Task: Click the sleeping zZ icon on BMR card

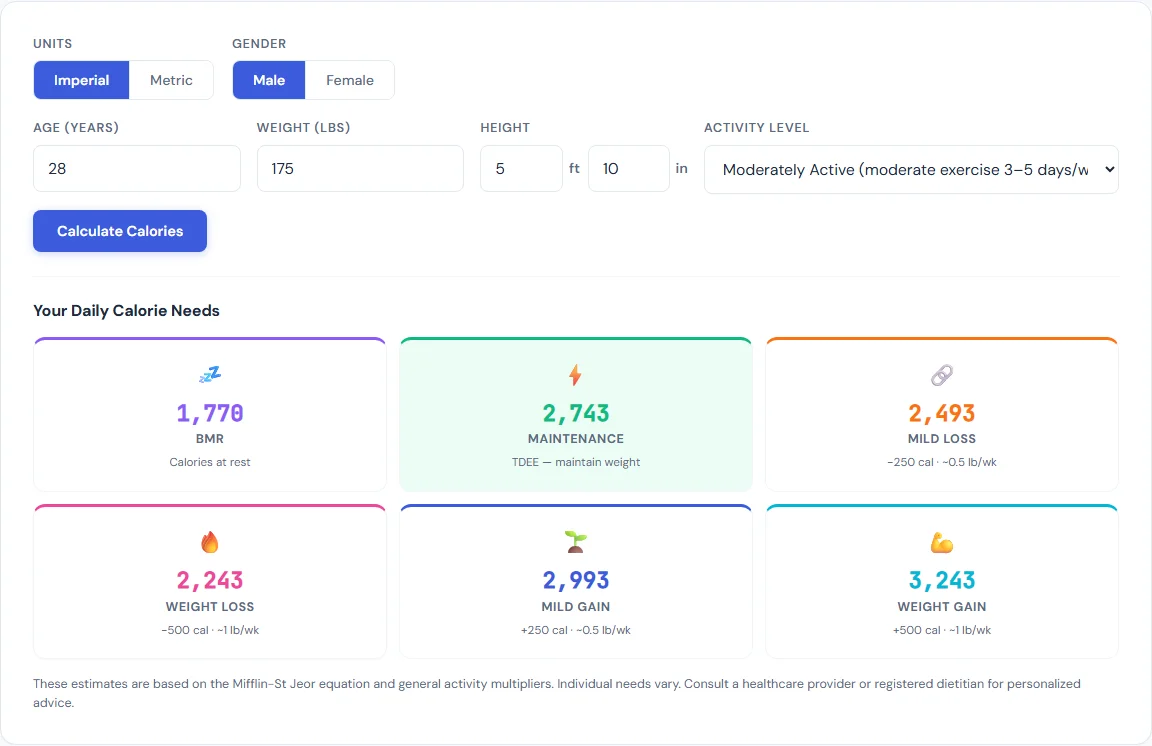Action: pyautogui.click(x=209, y=374)
